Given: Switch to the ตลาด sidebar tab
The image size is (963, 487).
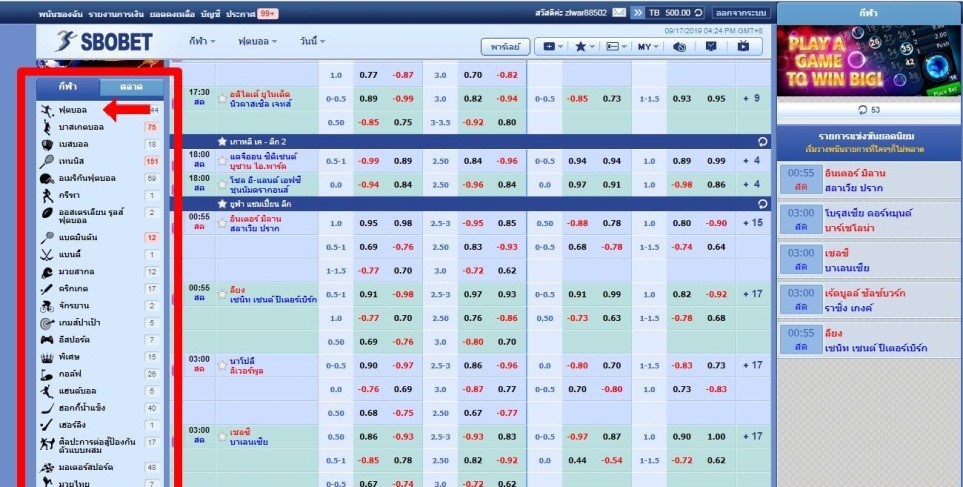Looking at the screenshot, I should click(x=131, y=87).
